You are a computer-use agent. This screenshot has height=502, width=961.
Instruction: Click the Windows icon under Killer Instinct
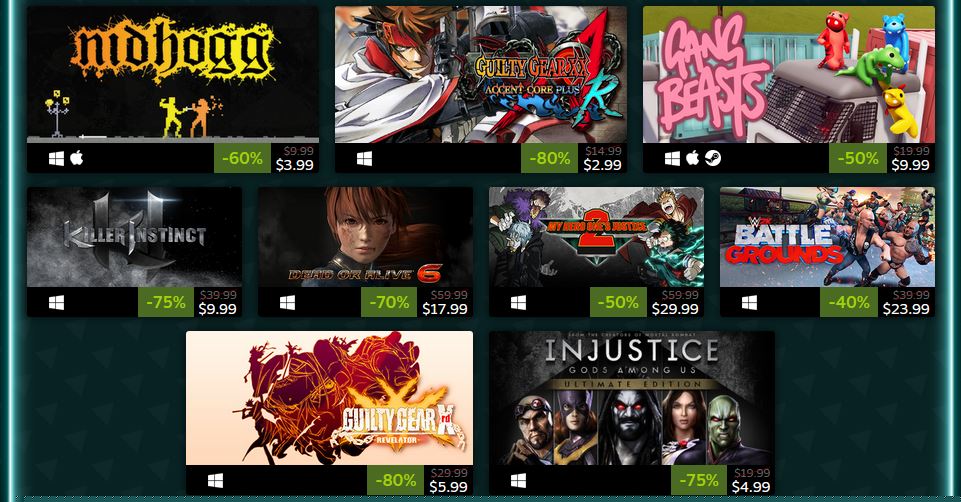click(x=56, y=303)
